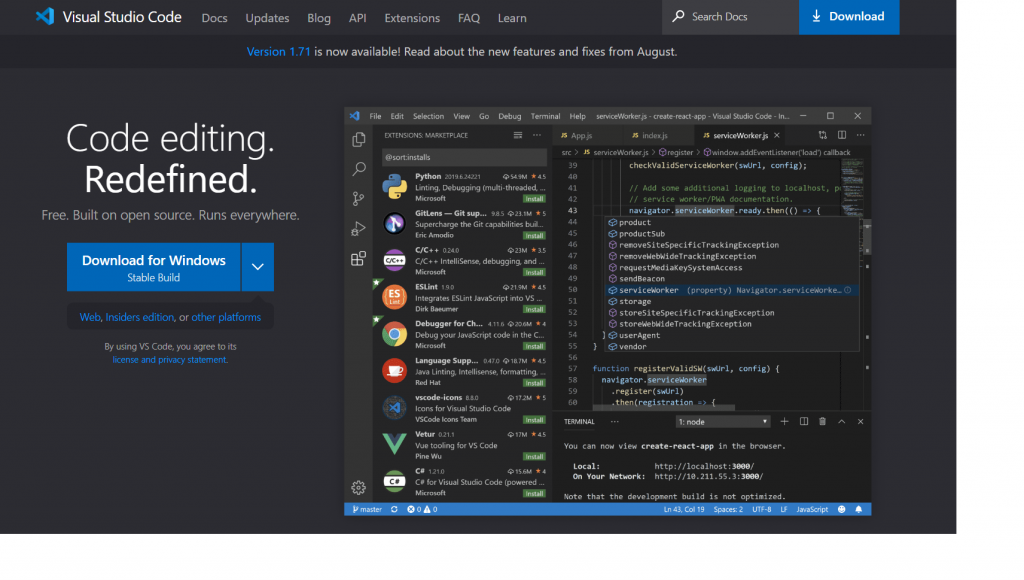This screenshot has width=1024, height=580.
Task: Open Source Control icon in activity bar
Action: tap(359, 199)
